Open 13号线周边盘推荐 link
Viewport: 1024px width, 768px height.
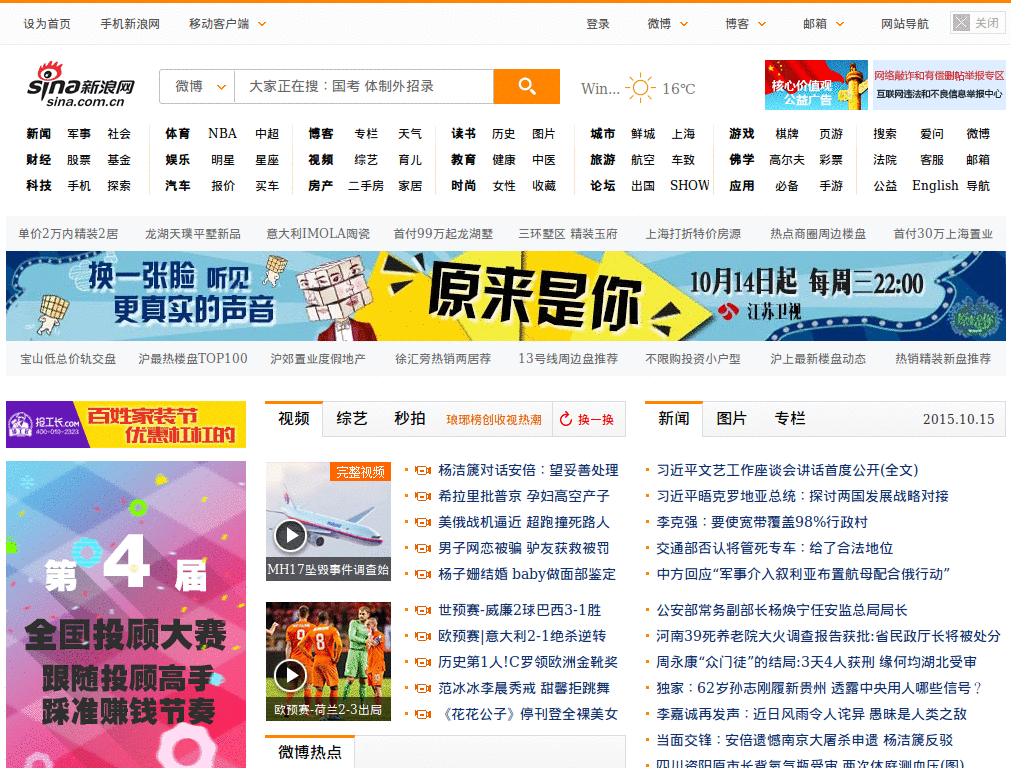568,359
